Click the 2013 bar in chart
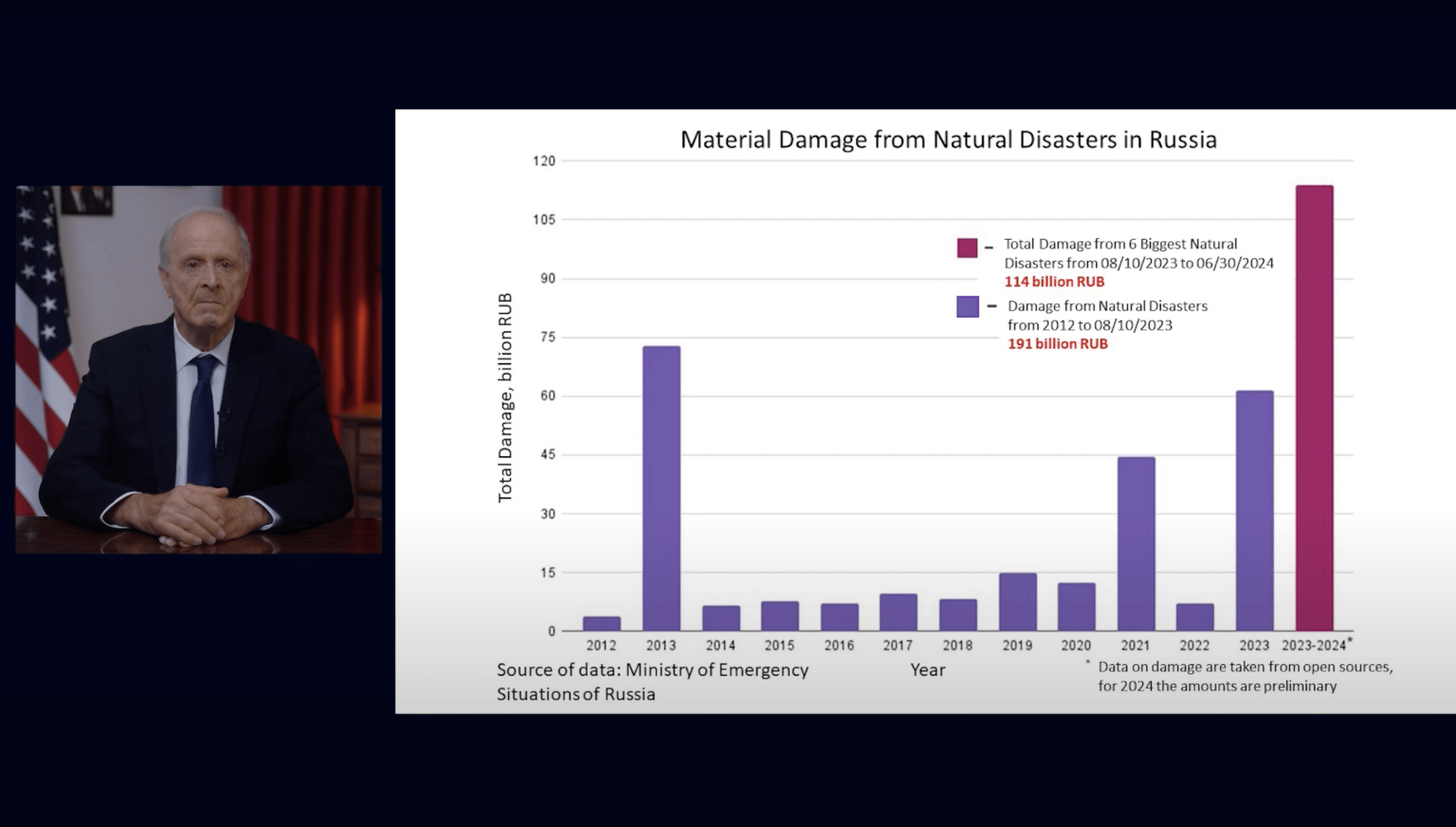Screen dimensions: 1456x827 661,488
